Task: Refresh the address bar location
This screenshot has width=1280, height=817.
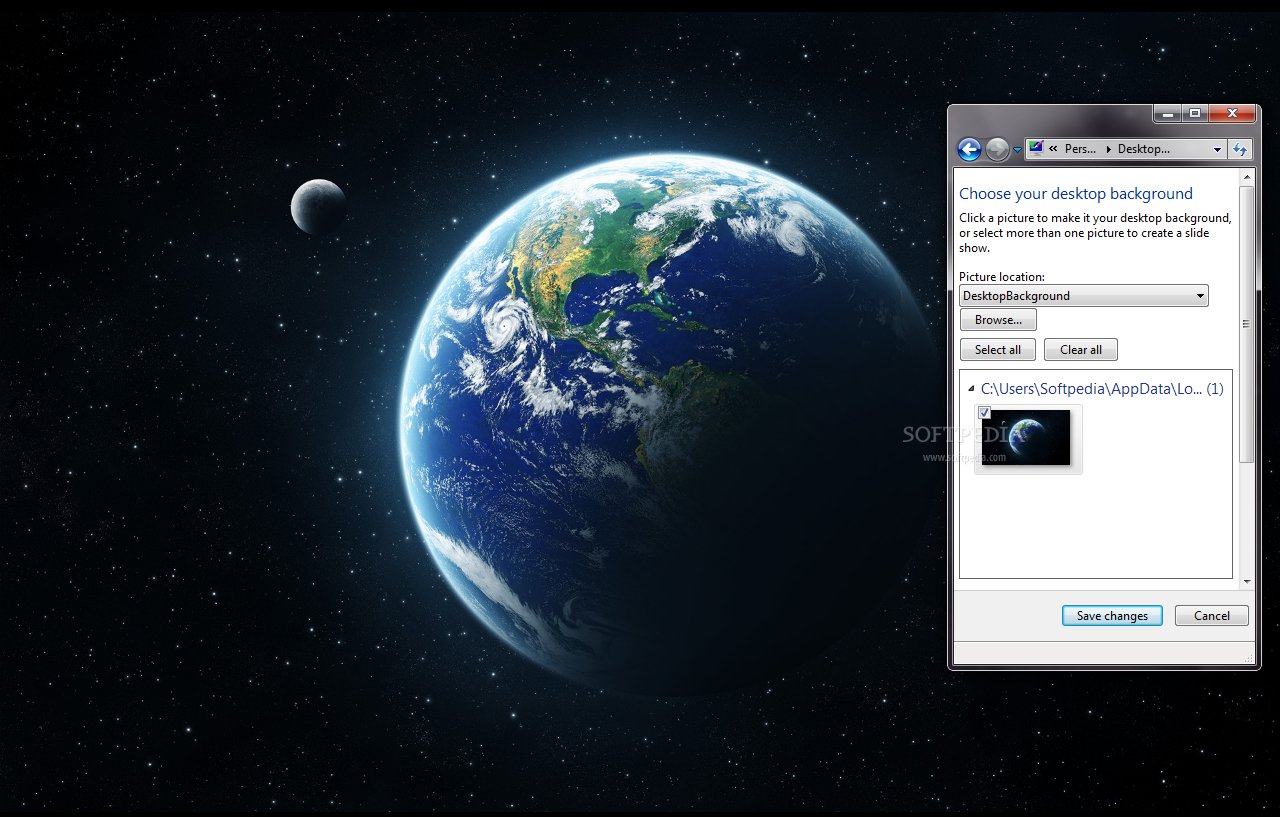Action: (x=1240, y=149)
